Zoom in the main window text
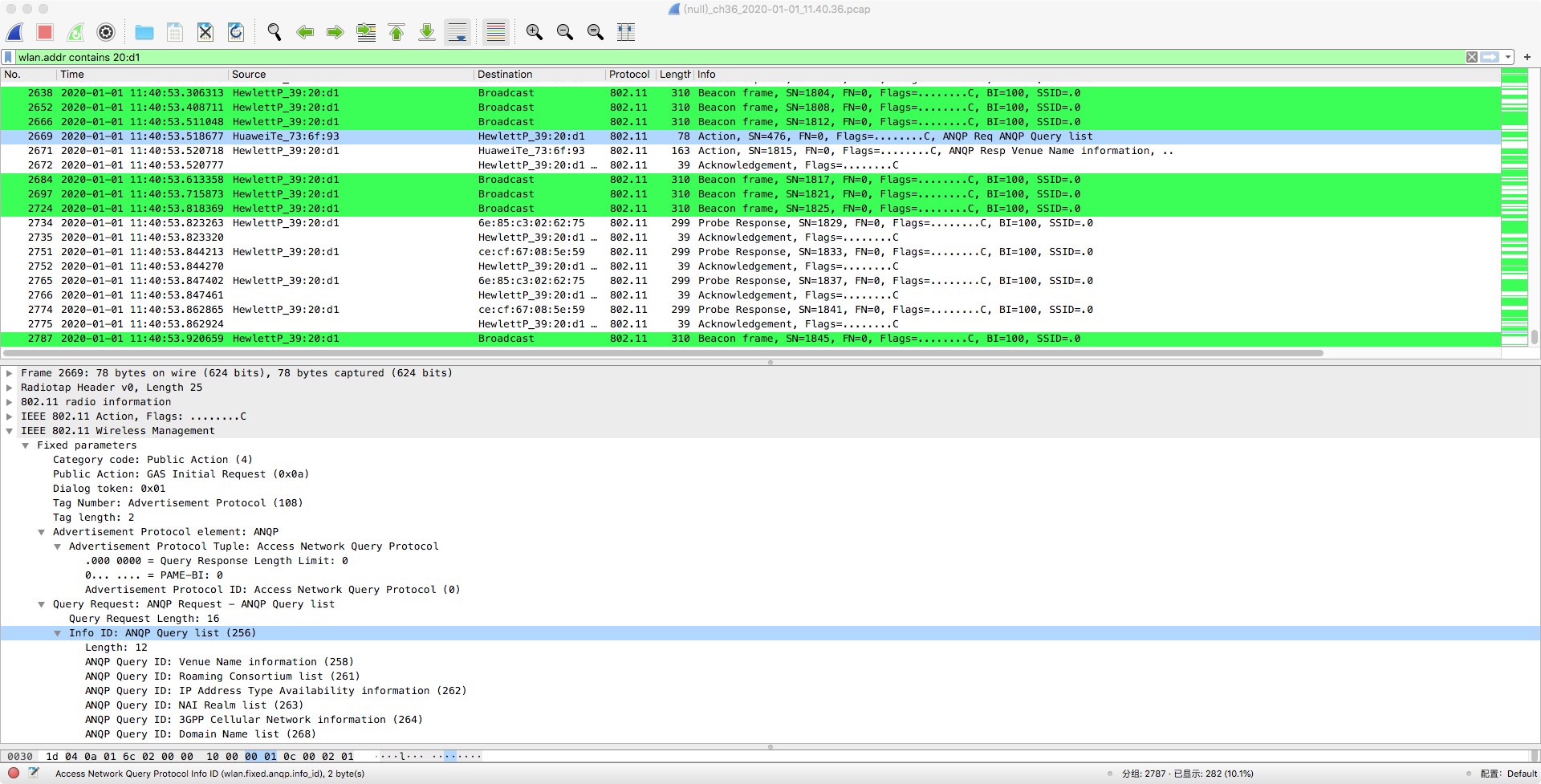 535,32
